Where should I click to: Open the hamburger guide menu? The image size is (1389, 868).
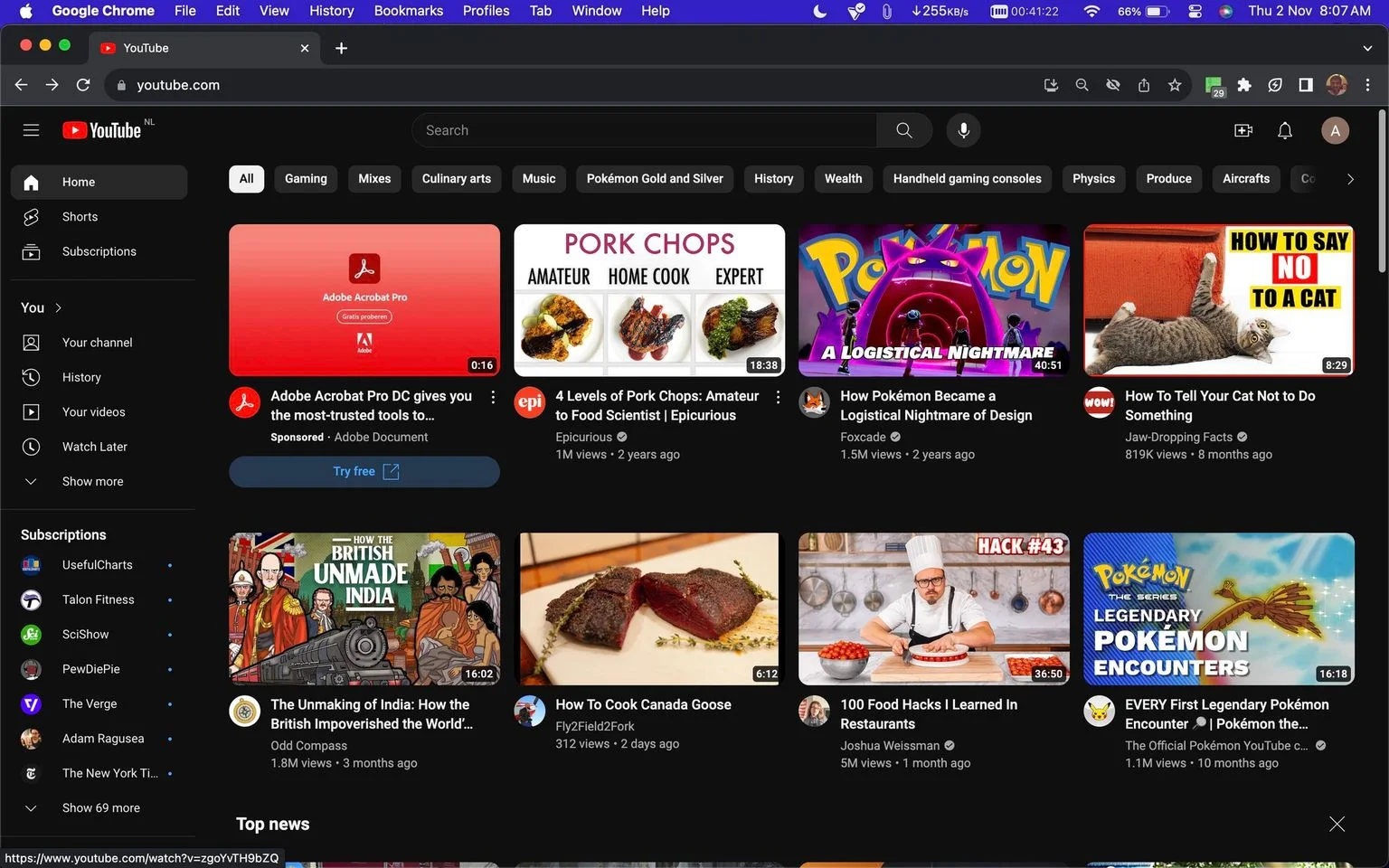pos(31,130)
